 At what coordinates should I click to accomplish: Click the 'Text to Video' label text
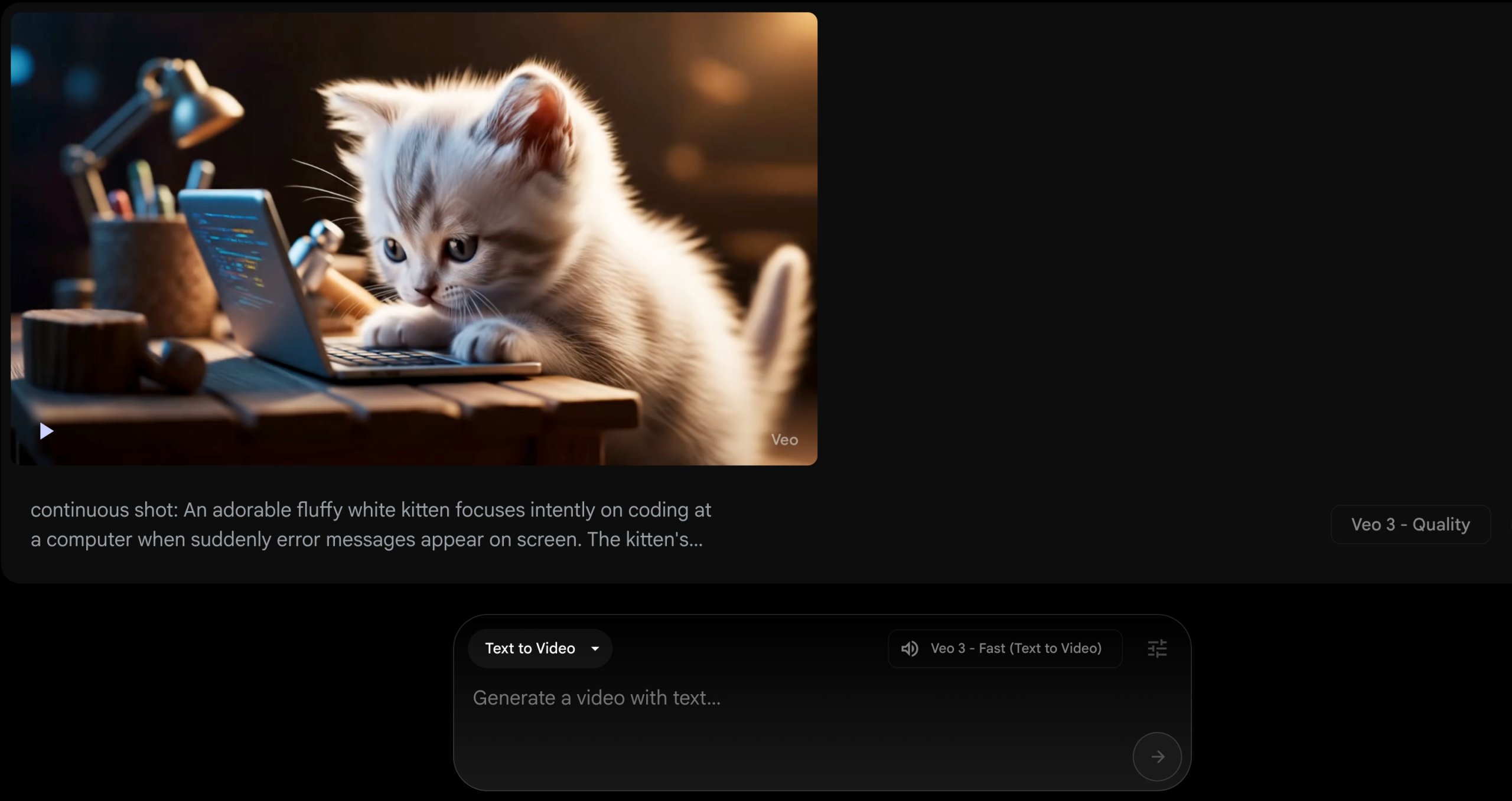click(x=530, y=649)
